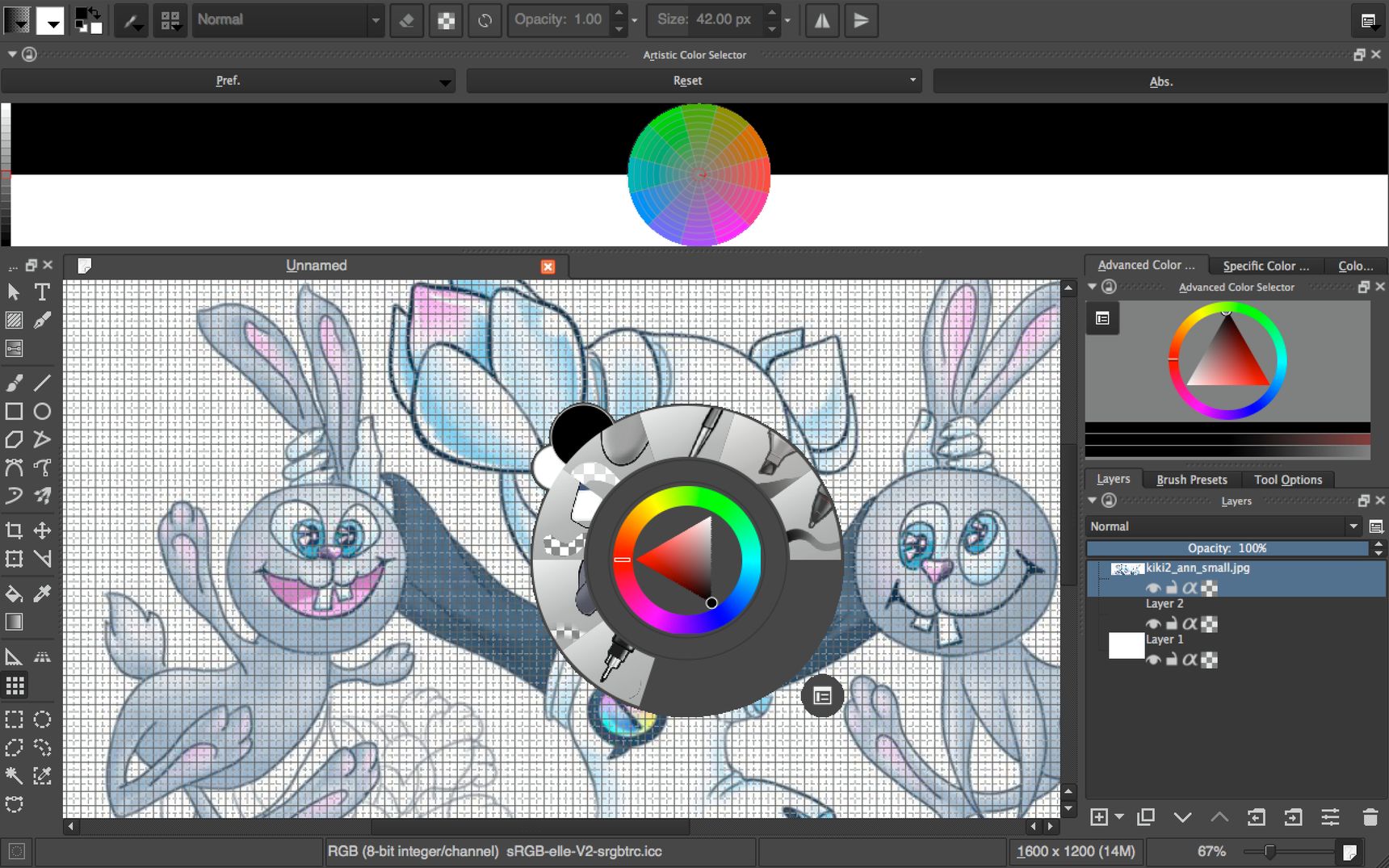Select the Contiguous (magic wand) Selection tool
The width and height of the screenshot is (1389, 868).
coord(14,776)
